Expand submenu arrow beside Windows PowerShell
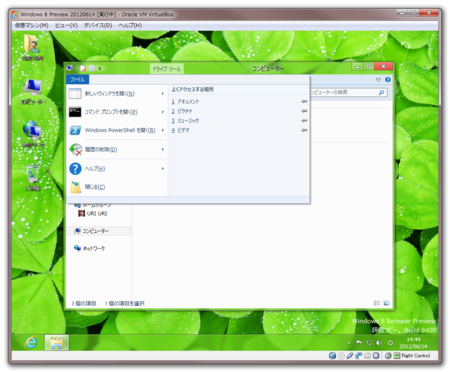Image resolution: width=450 pixels, height=372 pixels. (x=163, y=130)
